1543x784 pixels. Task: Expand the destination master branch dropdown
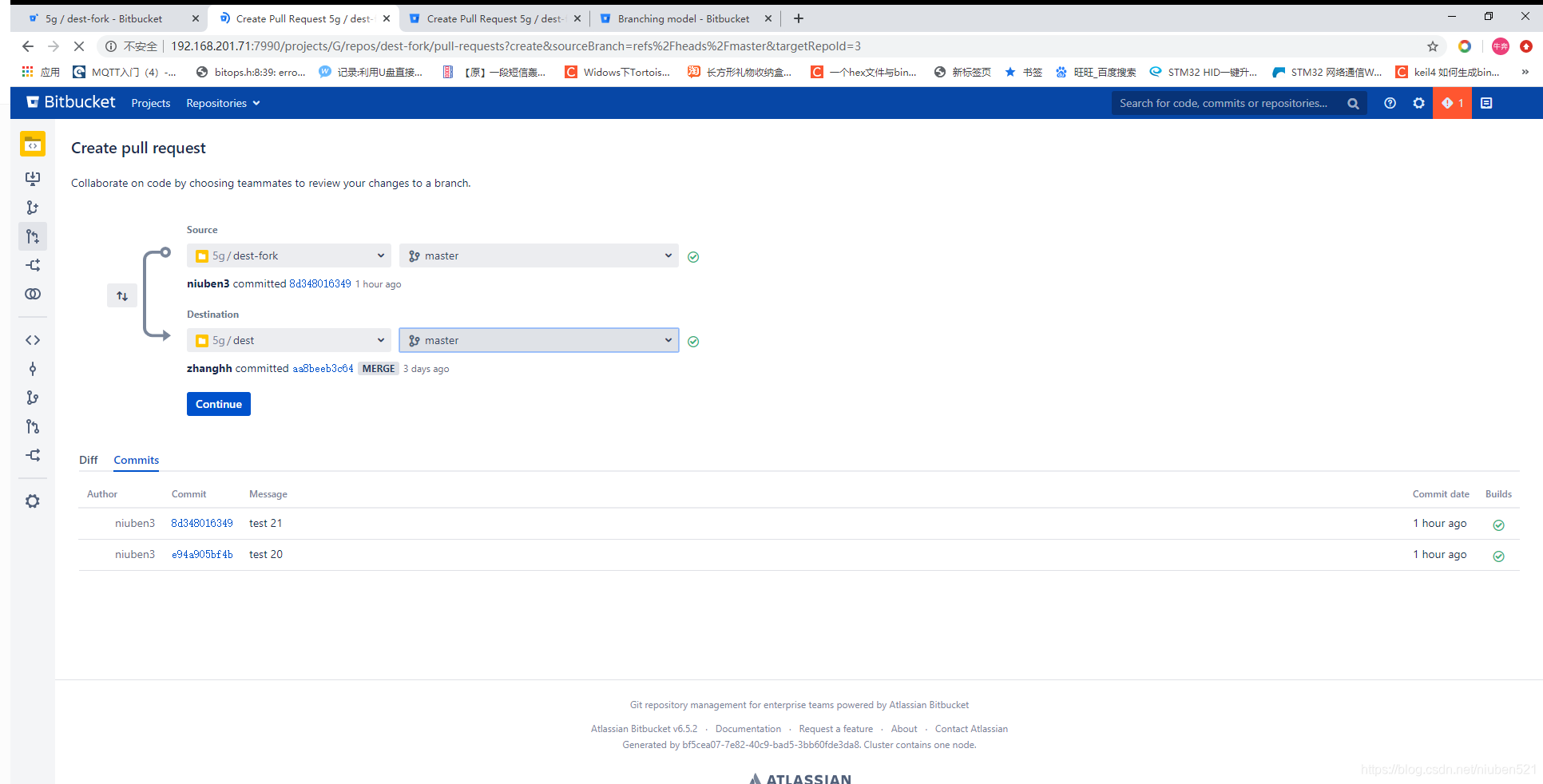pyautogui.click(x=539, y=340)
